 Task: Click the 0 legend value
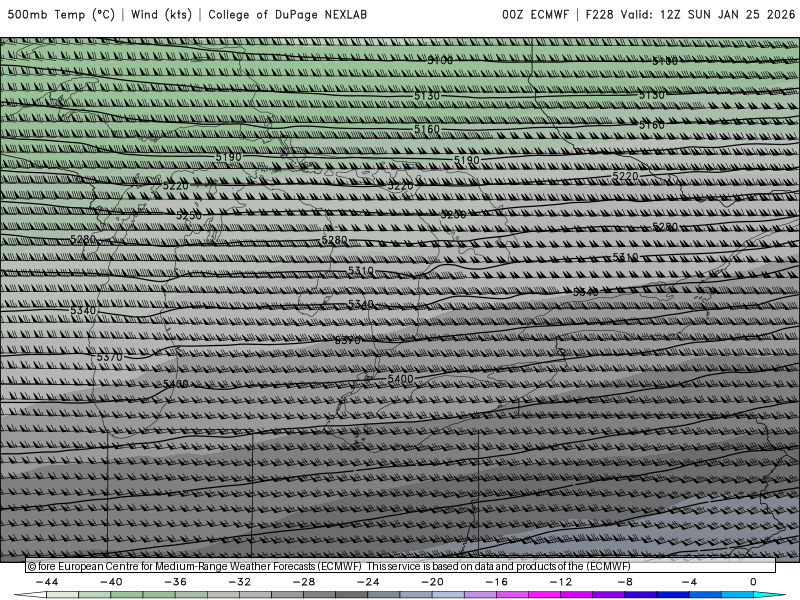(x=753, y=582)
